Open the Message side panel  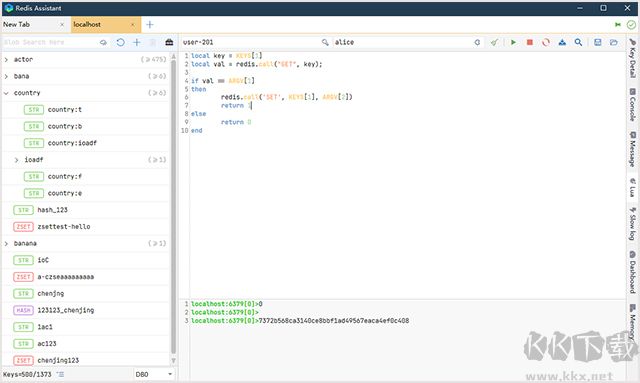632,149
